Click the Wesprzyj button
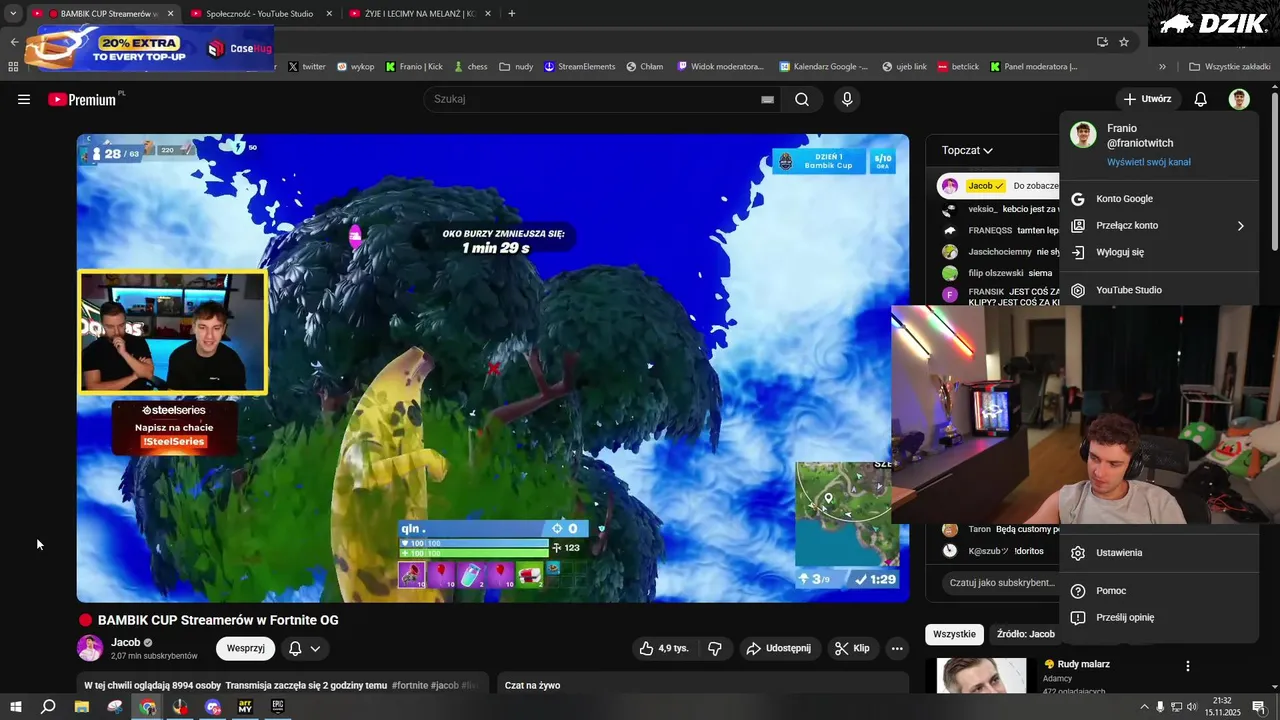This screenshot has width=1280, height=720. coord(245,648)
